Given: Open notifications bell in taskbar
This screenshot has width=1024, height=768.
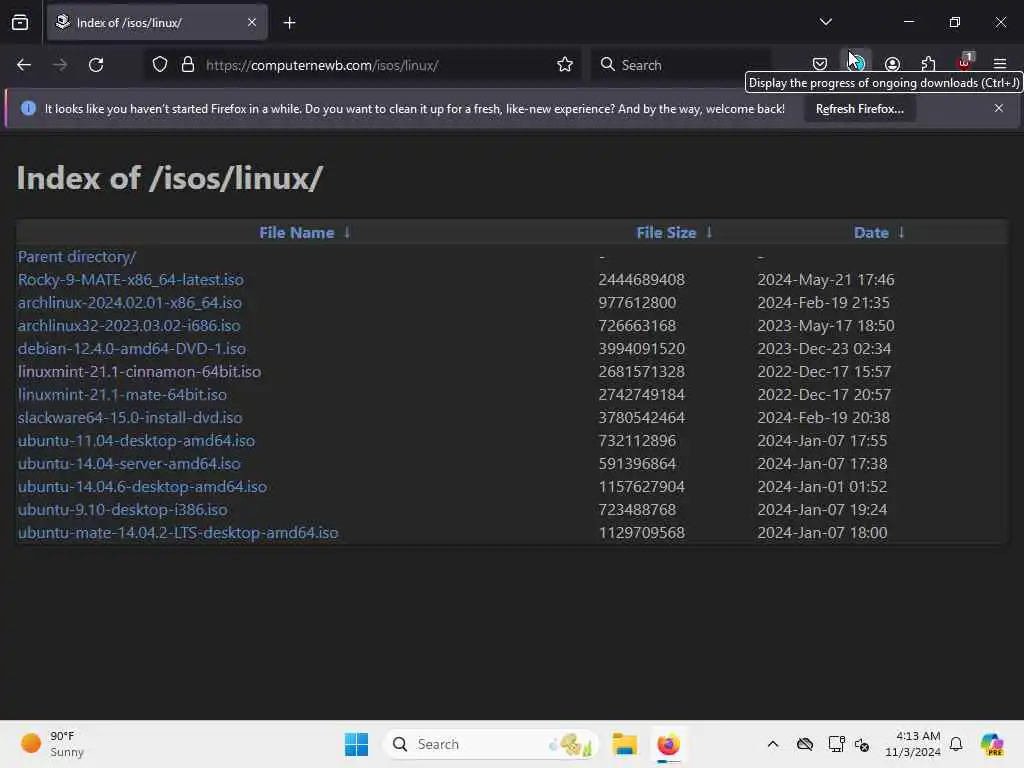Looking at the screenshot, I should [x=956, y=744].
